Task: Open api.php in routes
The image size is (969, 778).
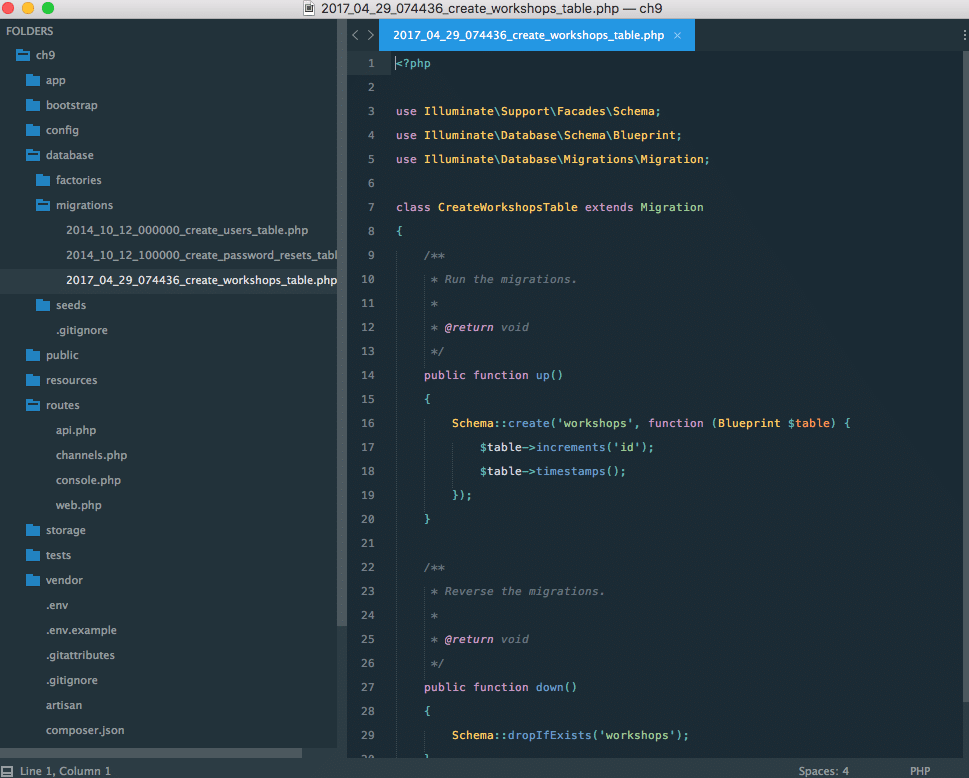Action: click(76, 430)
